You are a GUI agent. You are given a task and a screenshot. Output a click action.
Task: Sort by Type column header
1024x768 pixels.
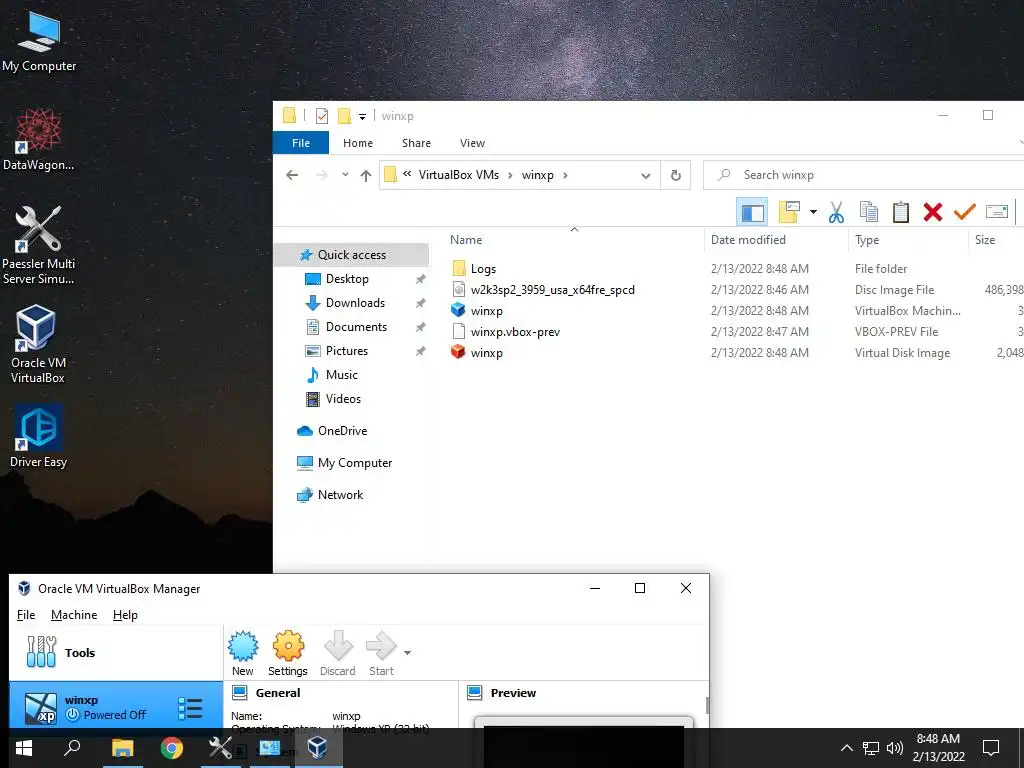pos(908,240)
